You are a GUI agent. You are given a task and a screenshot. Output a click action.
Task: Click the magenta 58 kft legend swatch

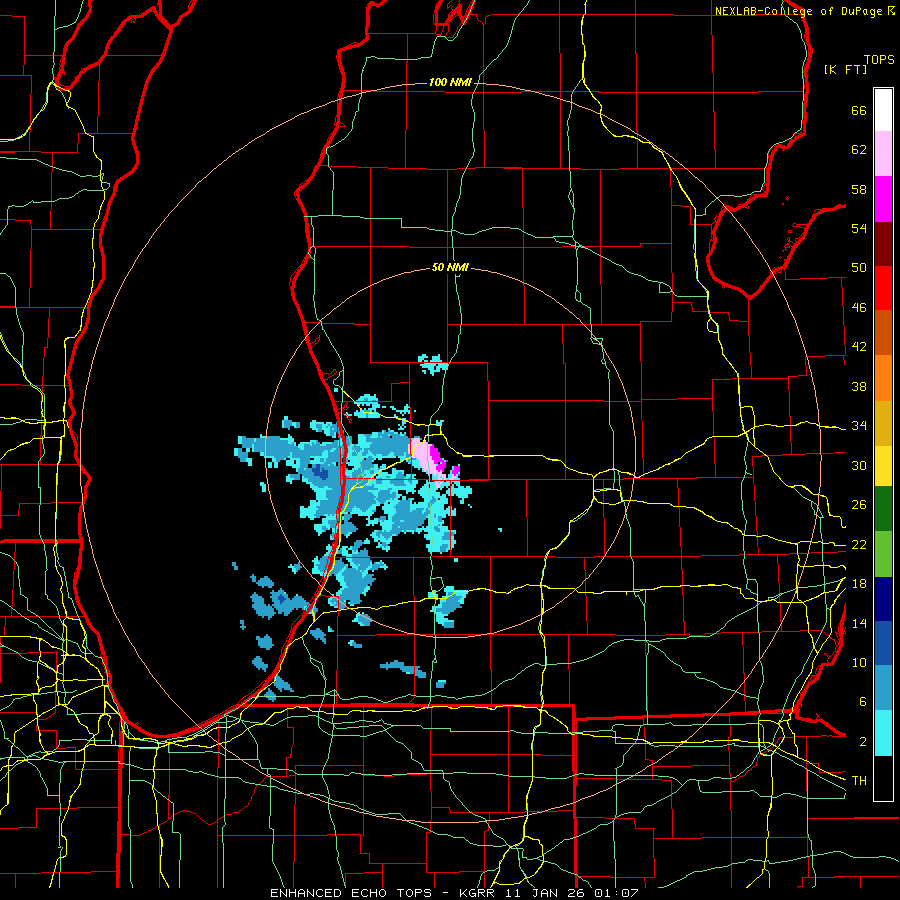(x=883, y=199)
